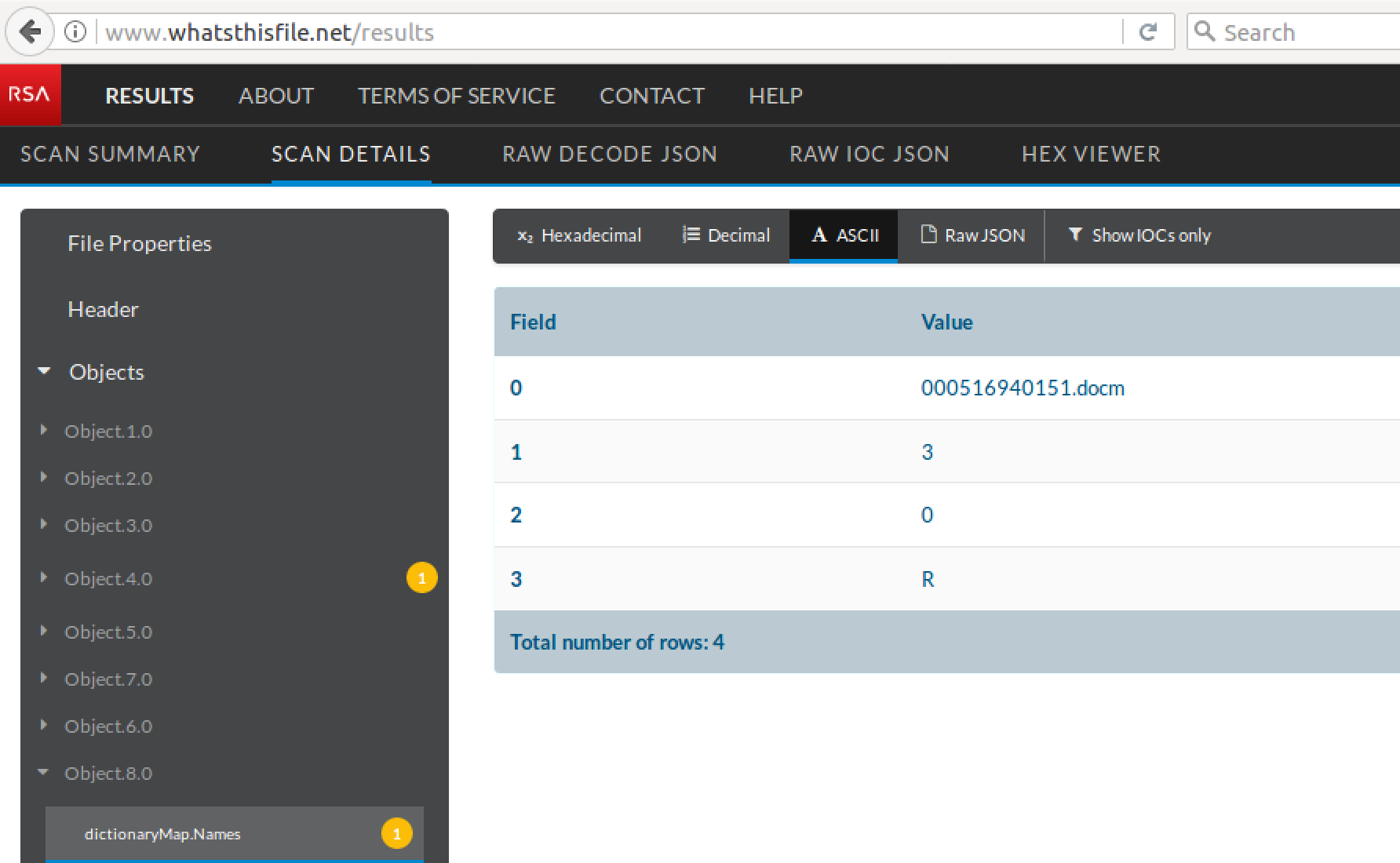Image resolution: width=1400 pixels, height=863 pixels.
Task: Click the yellow badge next to Object.4.0
Action: point(421,578)
